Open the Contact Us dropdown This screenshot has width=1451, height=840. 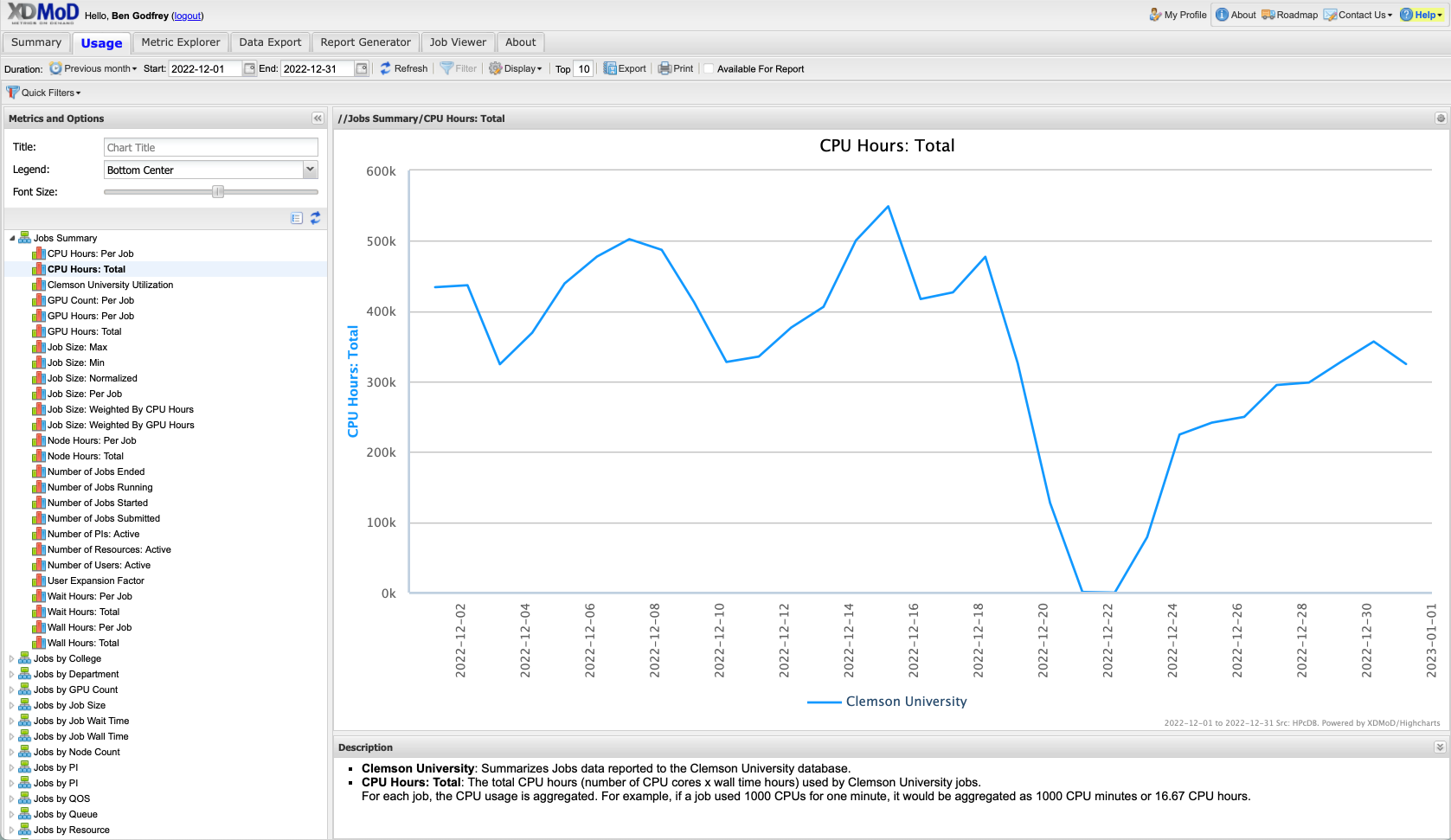1358,15
